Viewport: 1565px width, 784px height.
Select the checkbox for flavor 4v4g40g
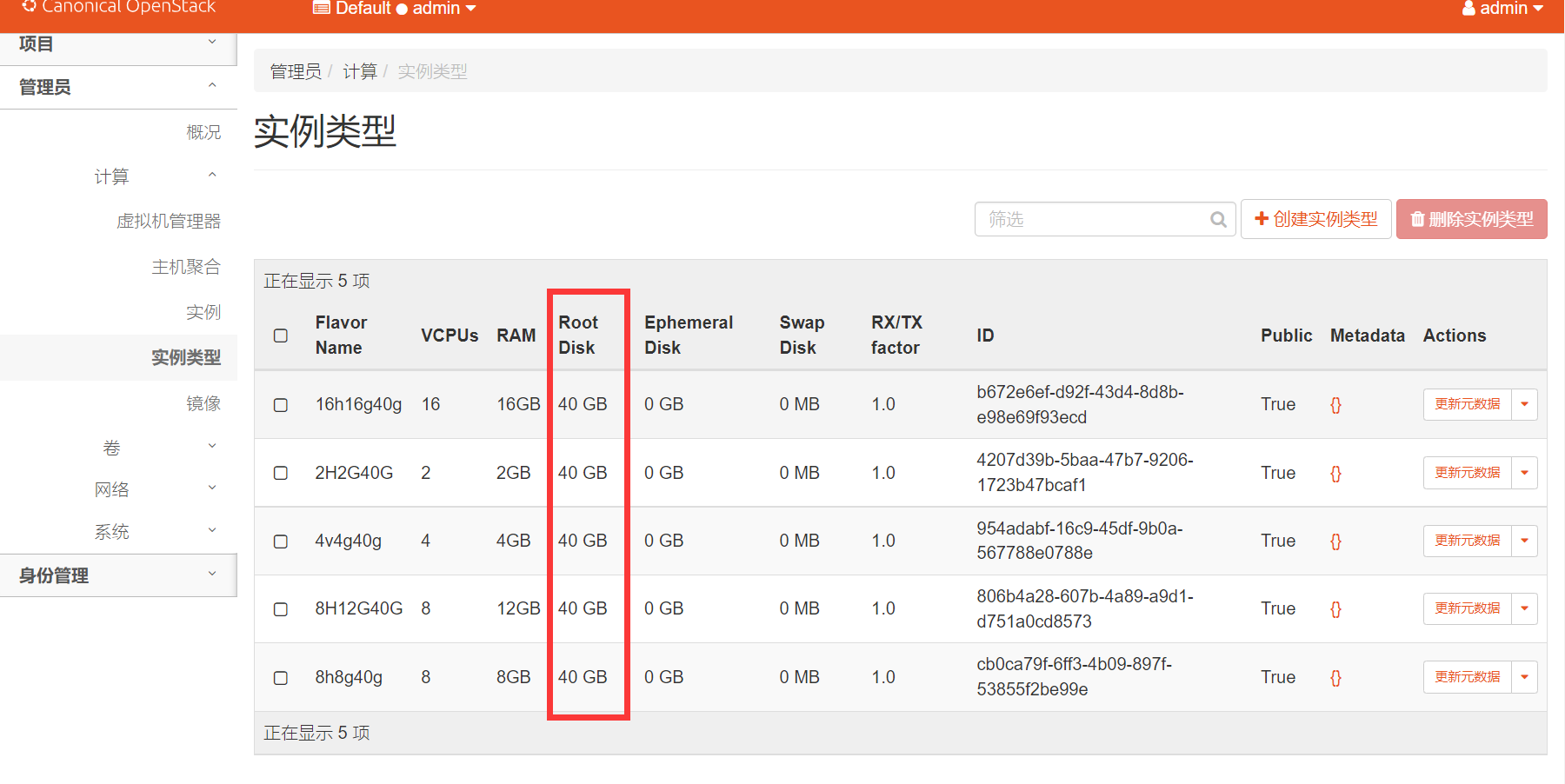tap(281, 541)
